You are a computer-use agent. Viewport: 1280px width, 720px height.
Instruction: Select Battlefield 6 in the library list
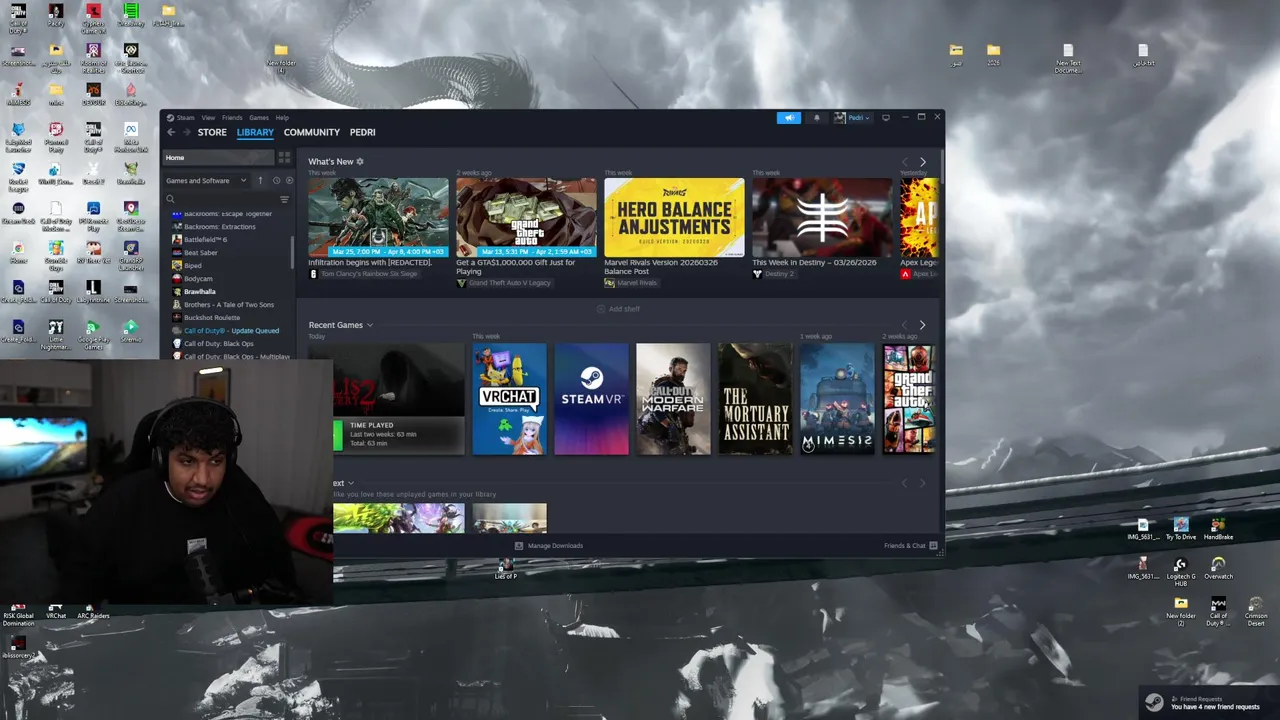(x=205, y=239)
